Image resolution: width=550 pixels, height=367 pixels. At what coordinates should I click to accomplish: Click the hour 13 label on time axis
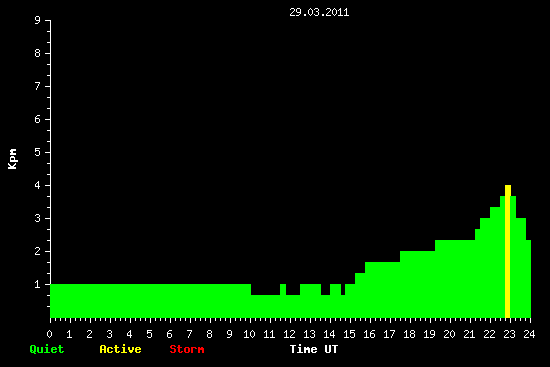click(309, 334)
